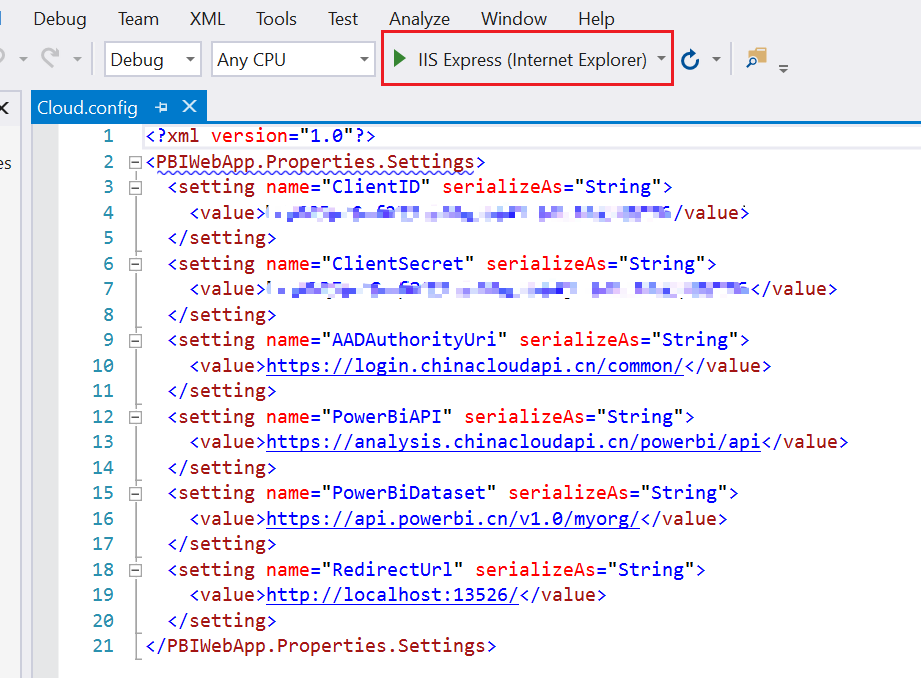Collapse the RedirectUrl setting node

click(135, 570)
